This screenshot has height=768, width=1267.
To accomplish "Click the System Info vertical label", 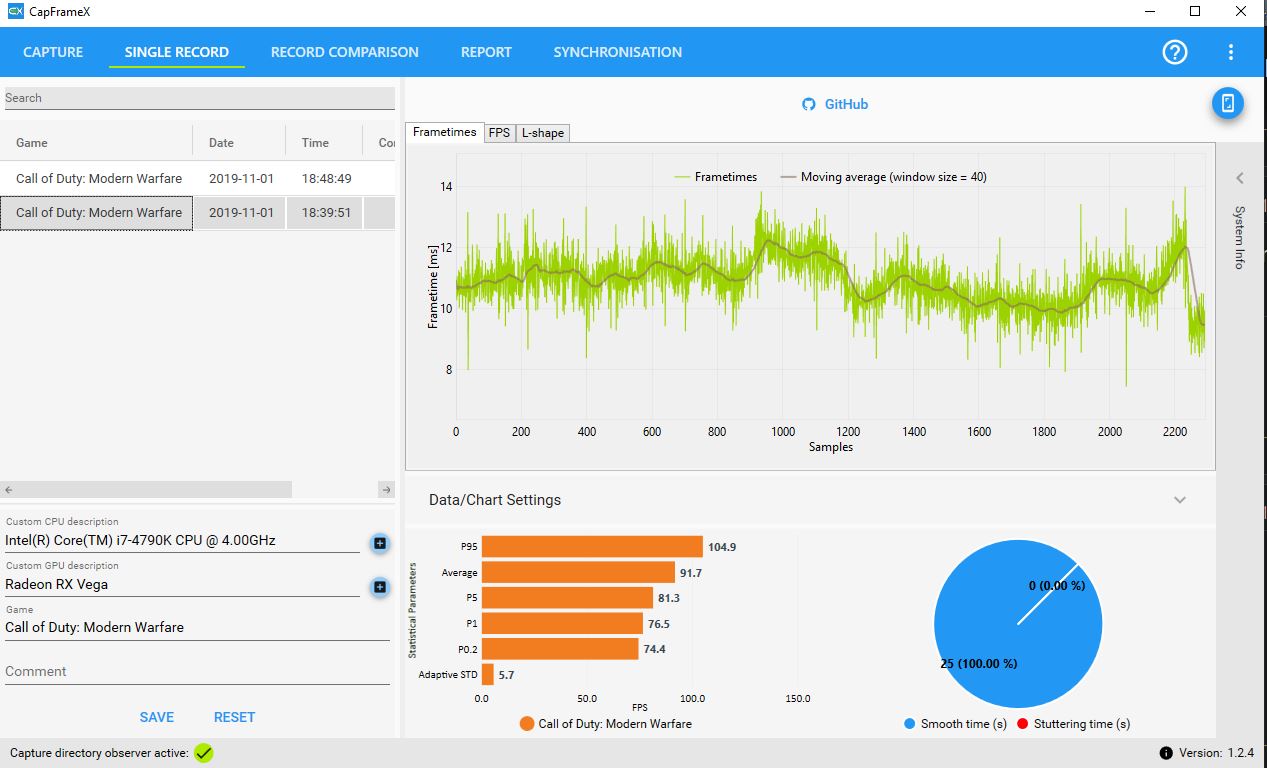I will 1240,238.
